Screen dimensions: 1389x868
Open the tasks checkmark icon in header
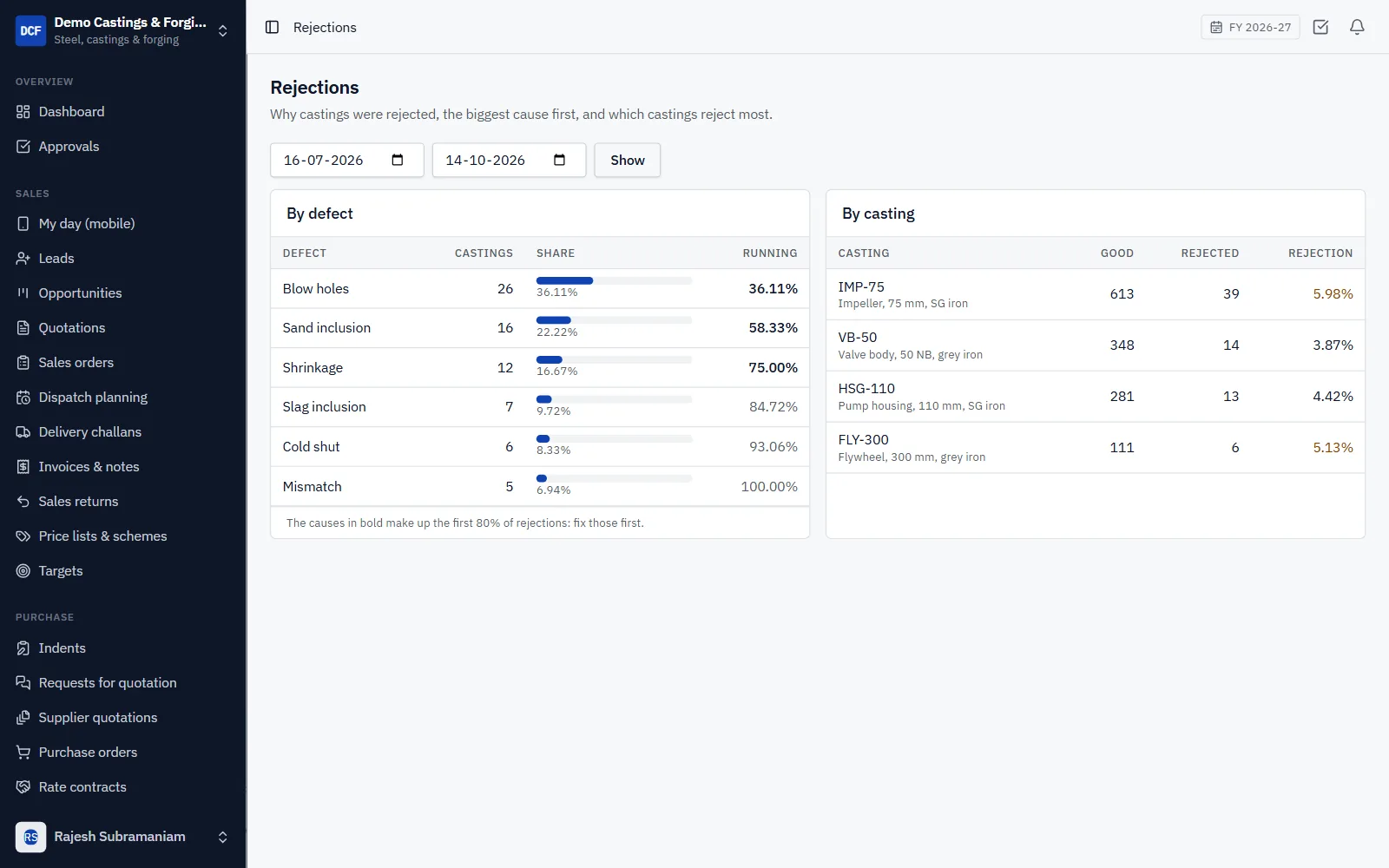pyautogui.click(x=1320, y=27)
